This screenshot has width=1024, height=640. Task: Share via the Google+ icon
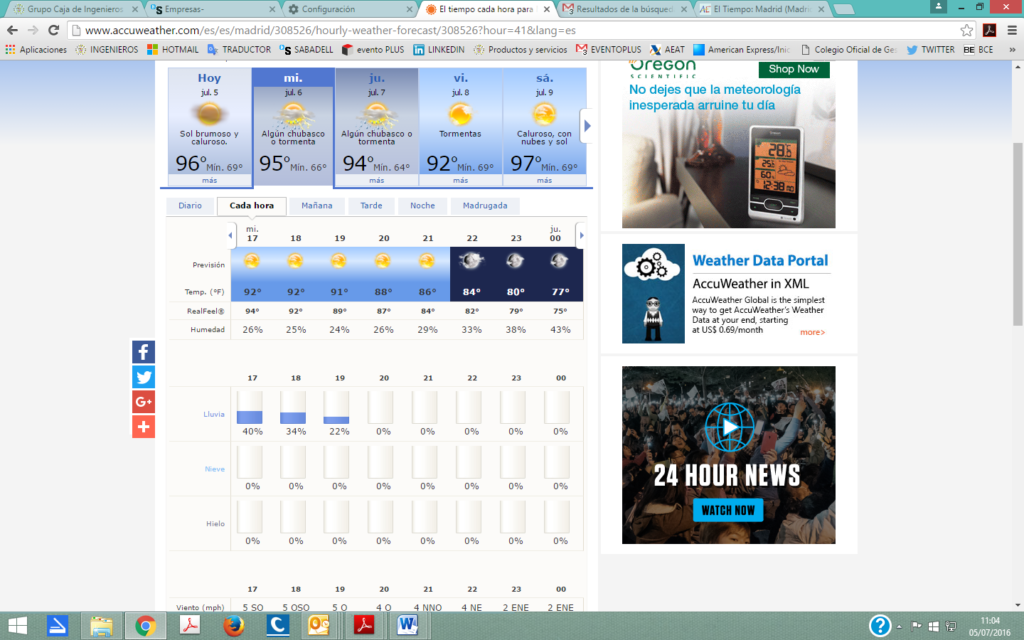(143, 402)
